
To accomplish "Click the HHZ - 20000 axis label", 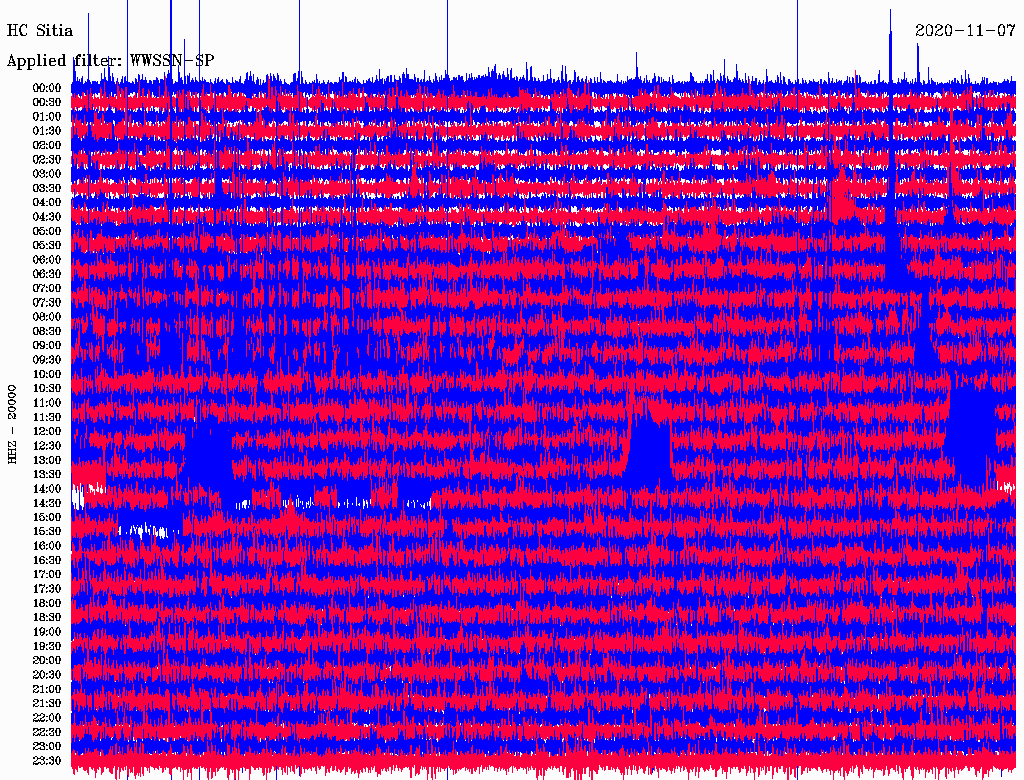I will [x=12, y=424].
